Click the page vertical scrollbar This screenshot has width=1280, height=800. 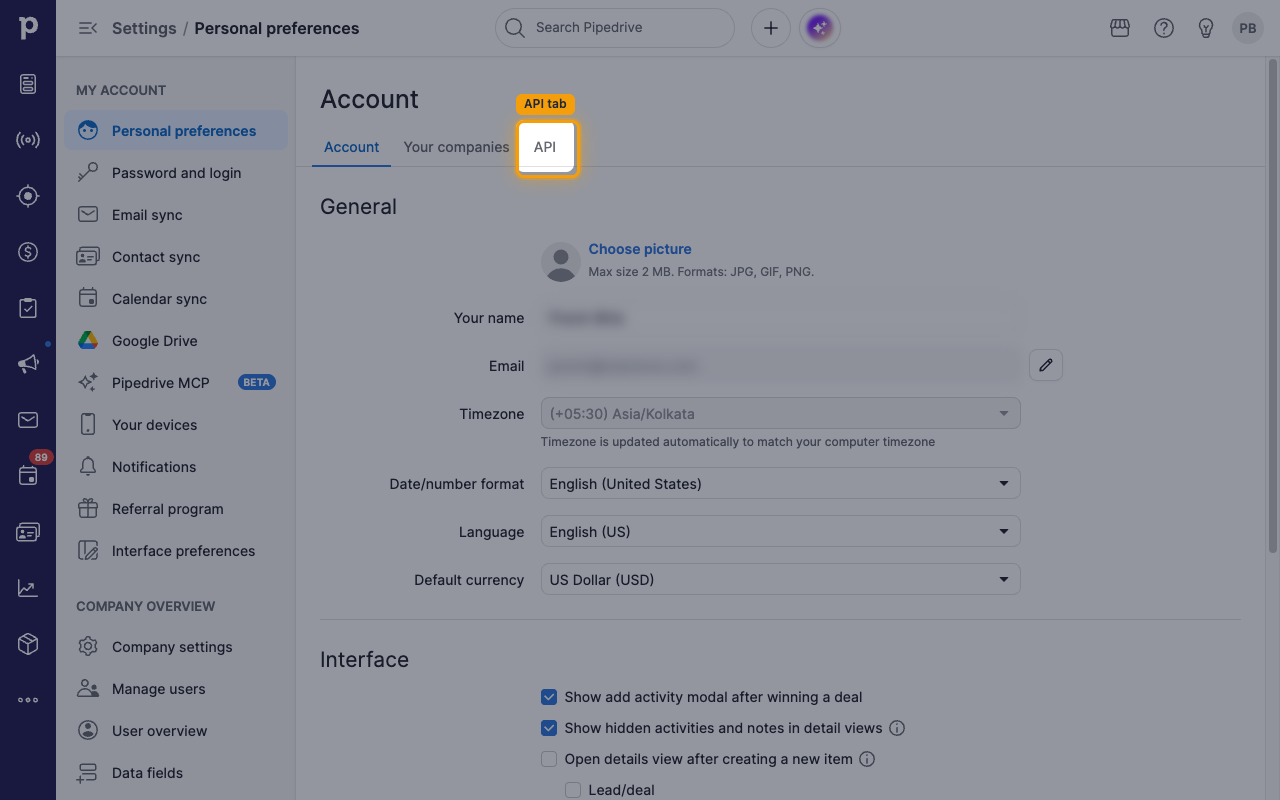(x=1272, y=305)
